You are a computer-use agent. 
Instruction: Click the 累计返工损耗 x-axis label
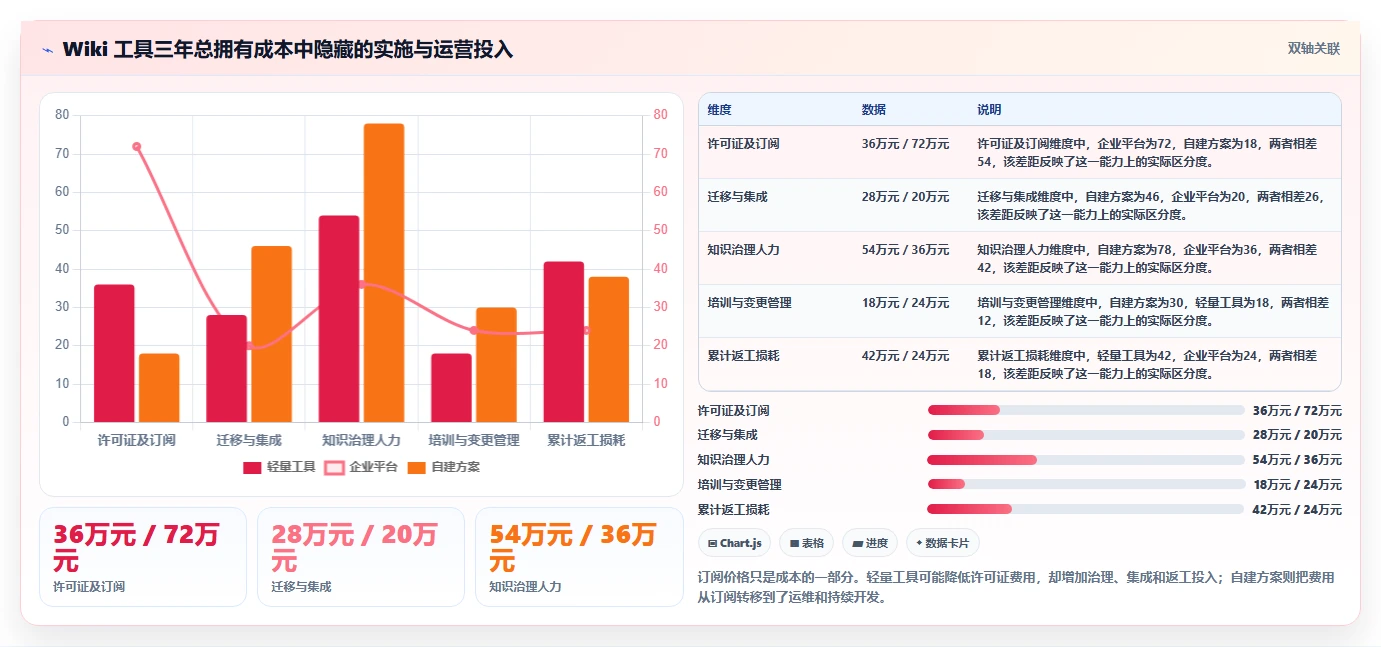(586, 440)
